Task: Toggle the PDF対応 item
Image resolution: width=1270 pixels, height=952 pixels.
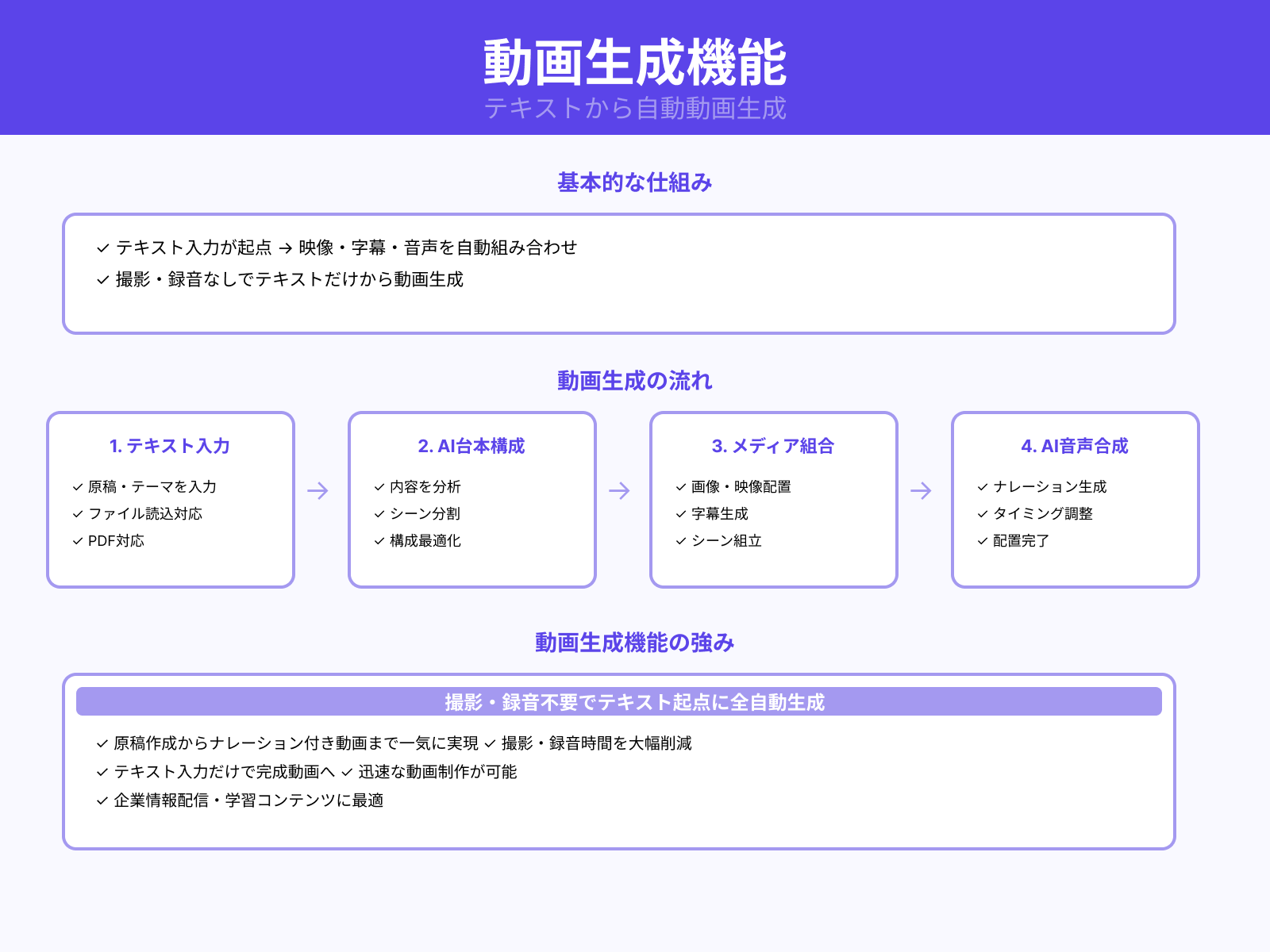Action: click(x=115, y=542)
